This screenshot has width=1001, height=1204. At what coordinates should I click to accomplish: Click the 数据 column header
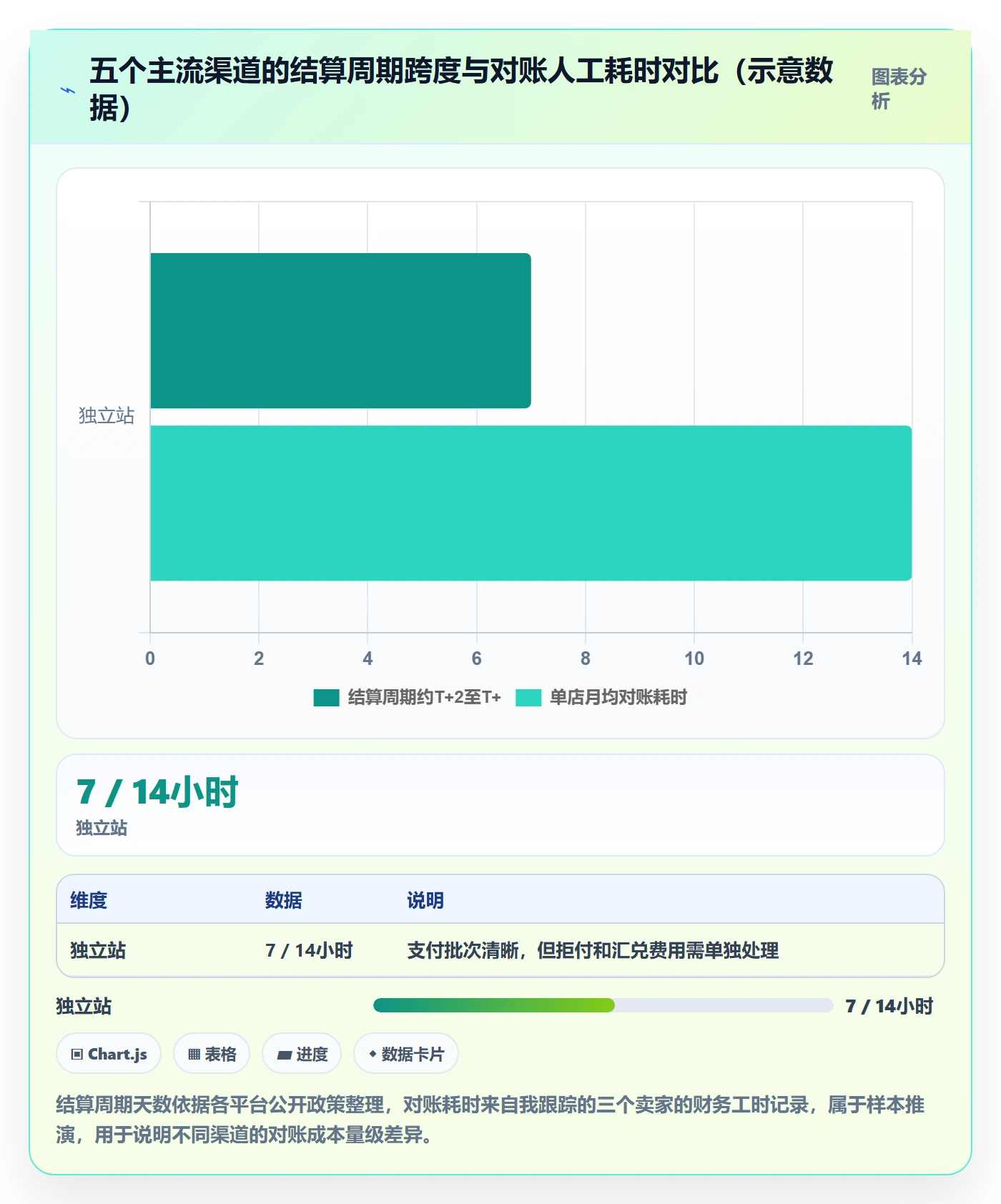click(x=284, y=900)
